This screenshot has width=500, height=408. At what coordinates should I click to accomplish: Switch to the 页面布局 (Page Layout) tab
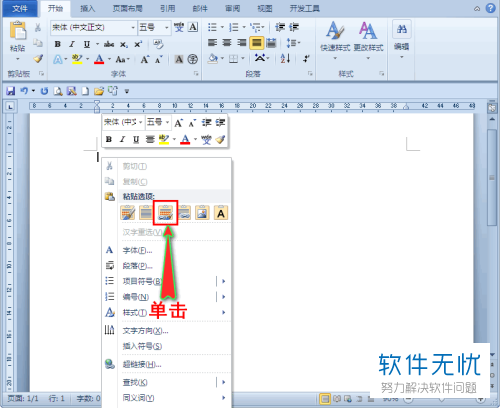[x=127, y=9]
